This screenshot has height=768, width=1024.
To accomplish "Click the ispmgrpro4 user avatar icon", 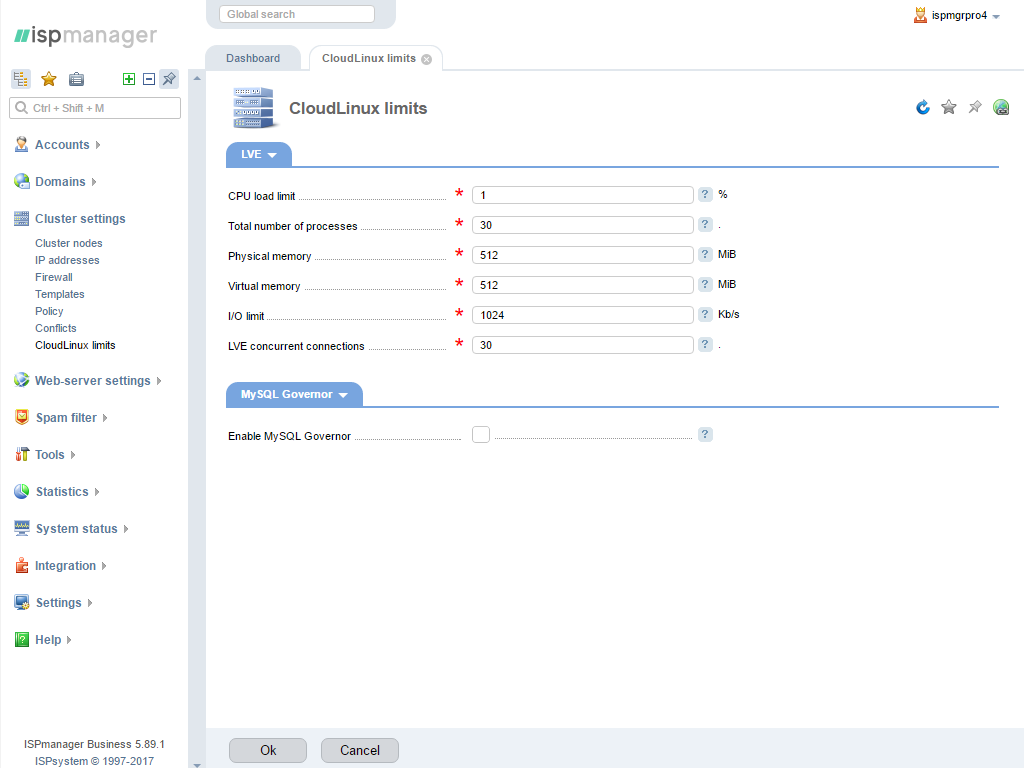I will pyautogui.click(x=920, y=15).
